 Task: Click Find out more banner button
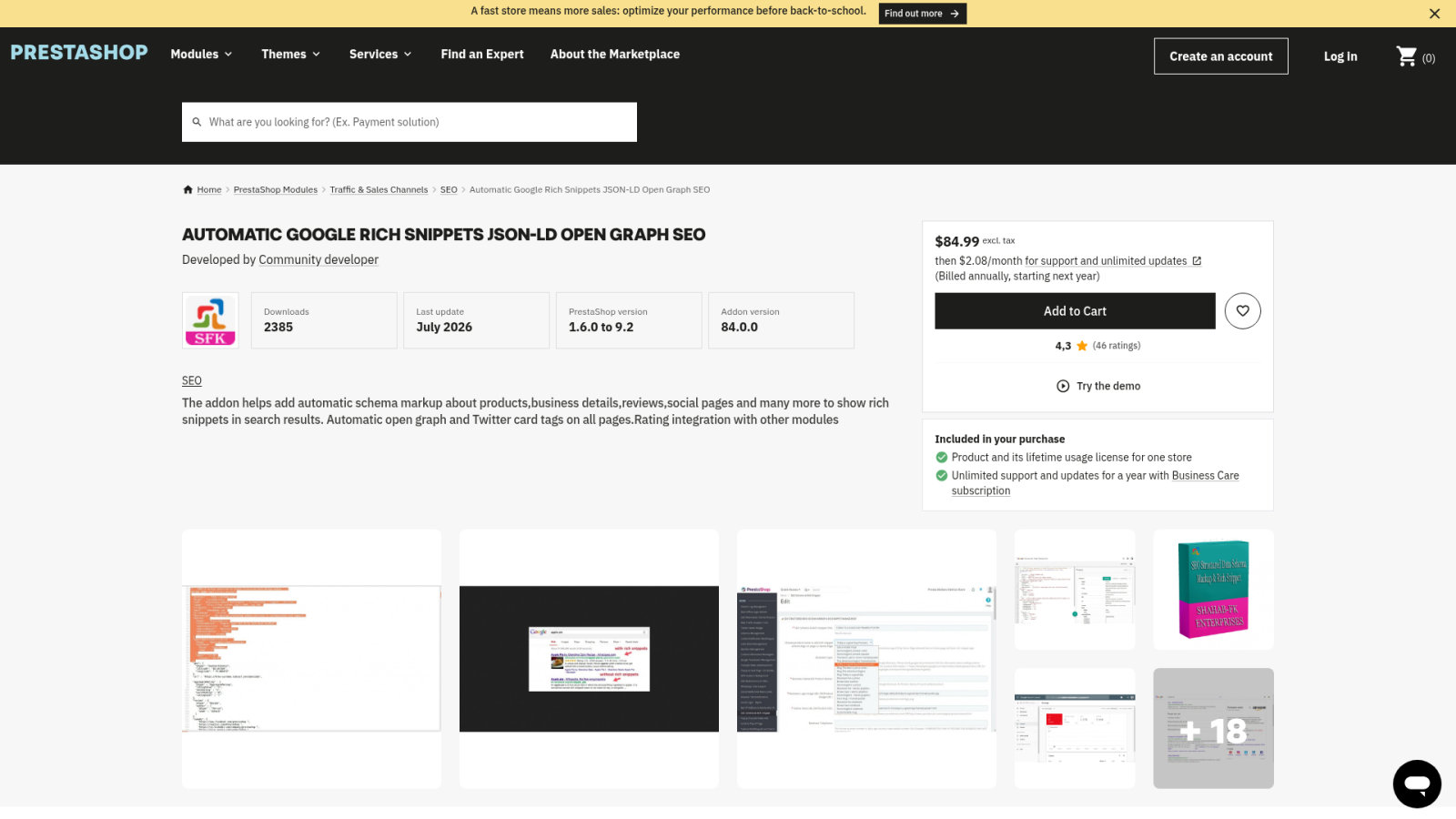pyautogui.click(x=923, y=14)
